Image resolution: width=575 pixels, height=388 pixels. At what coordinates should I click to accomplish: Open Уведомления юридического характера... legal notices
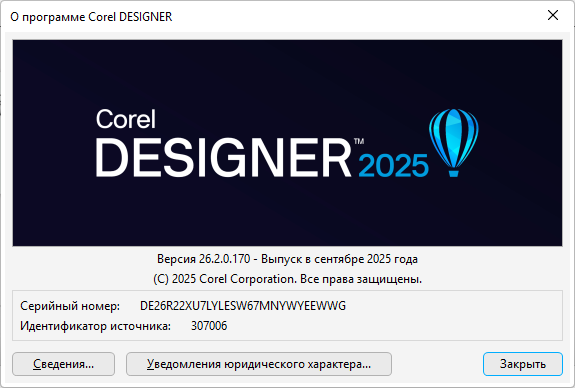click(259, 364)
